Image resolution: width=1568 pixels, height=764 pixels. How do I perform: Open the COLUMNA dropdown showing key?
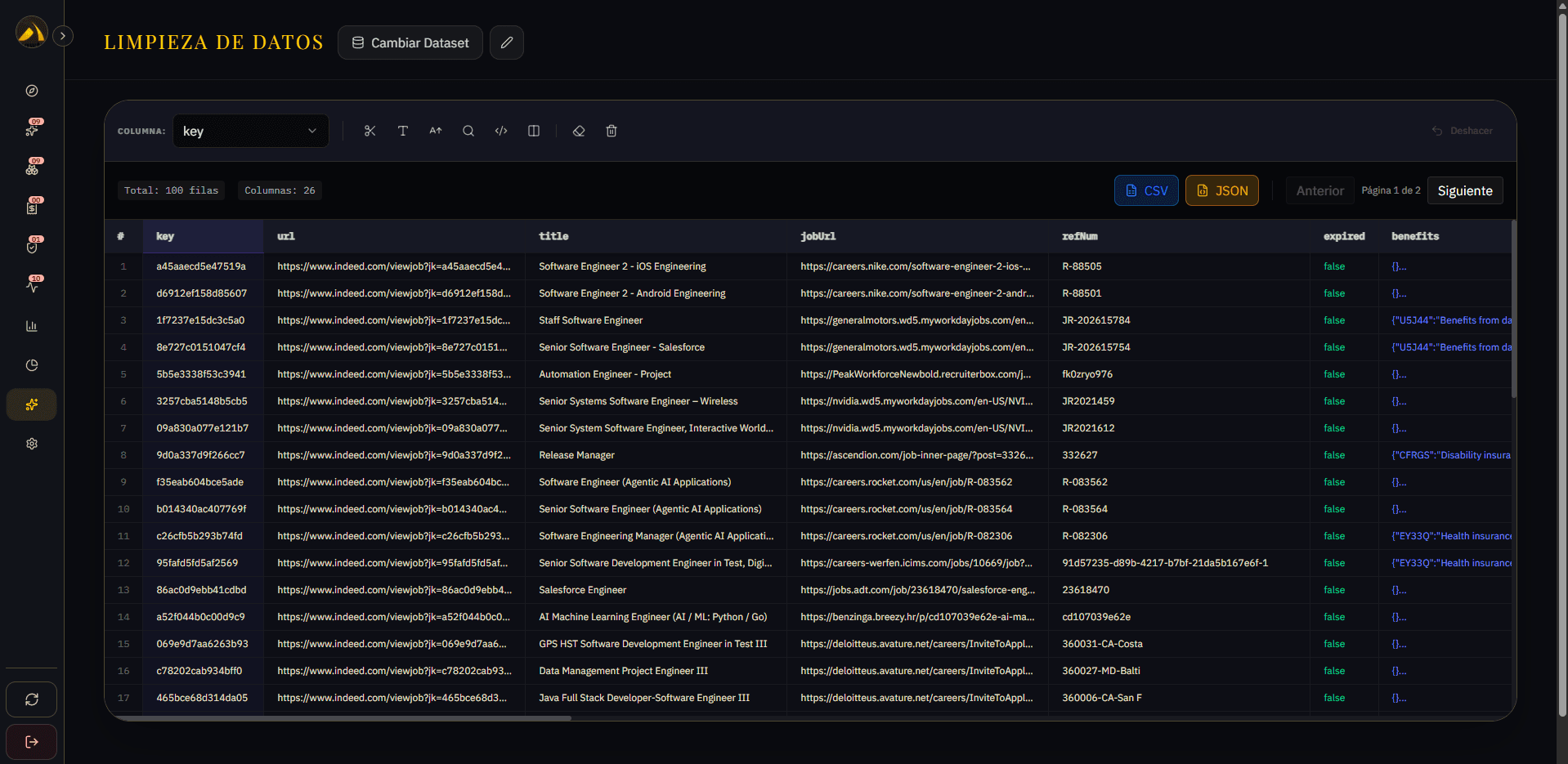point(251,131)
